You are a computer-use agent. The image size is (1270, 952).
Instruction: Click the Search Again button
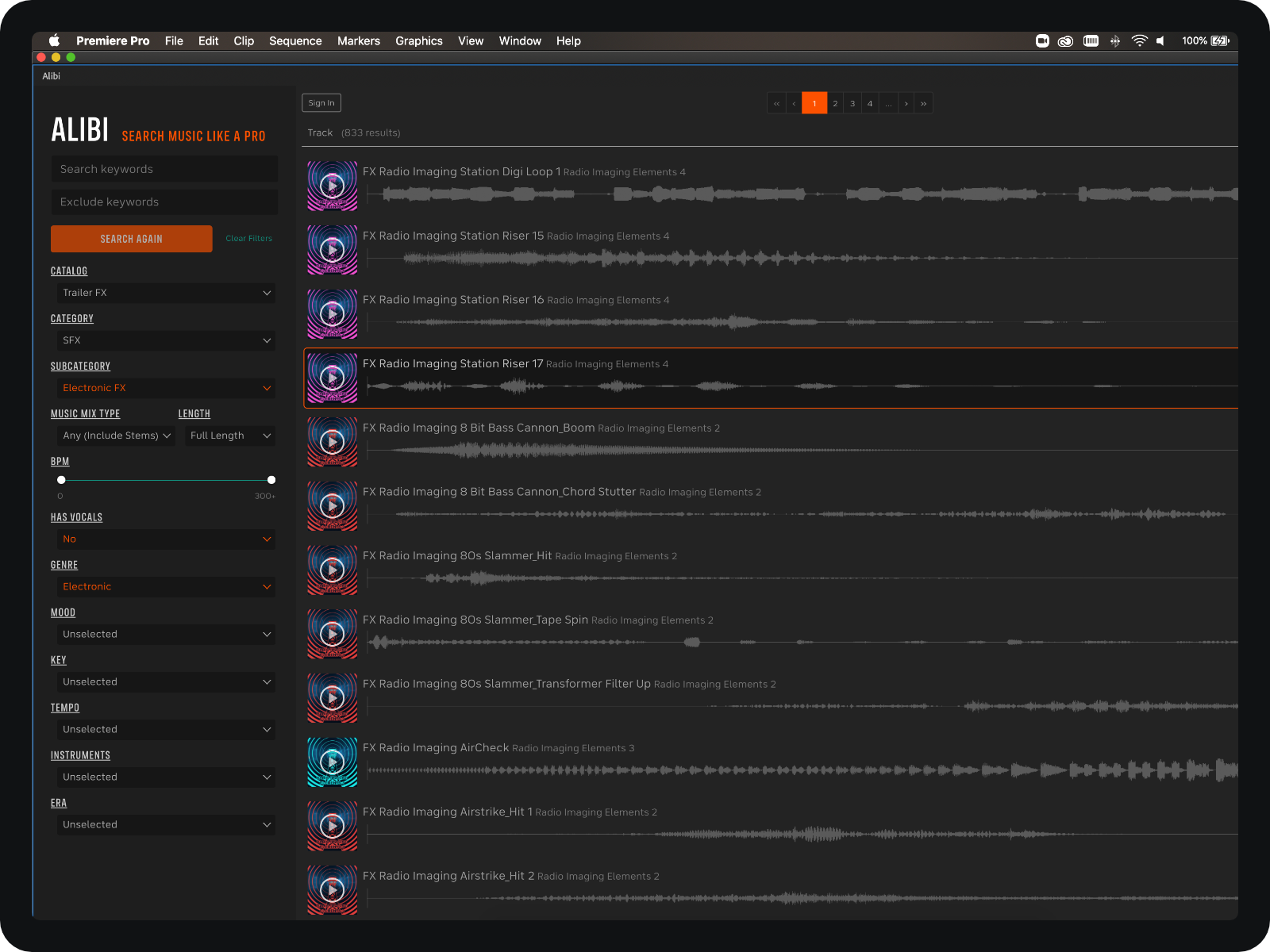pos(132,239)
